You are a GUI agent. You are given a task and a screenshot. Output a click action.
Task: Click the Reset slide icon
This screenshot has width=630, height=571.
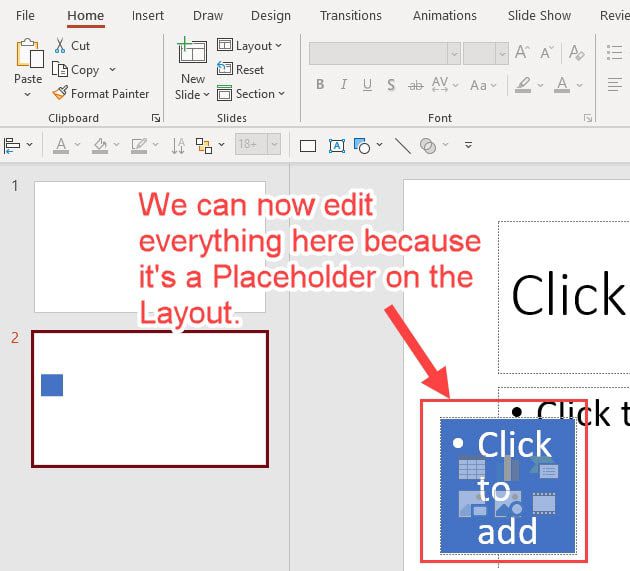tap(224, 68)
